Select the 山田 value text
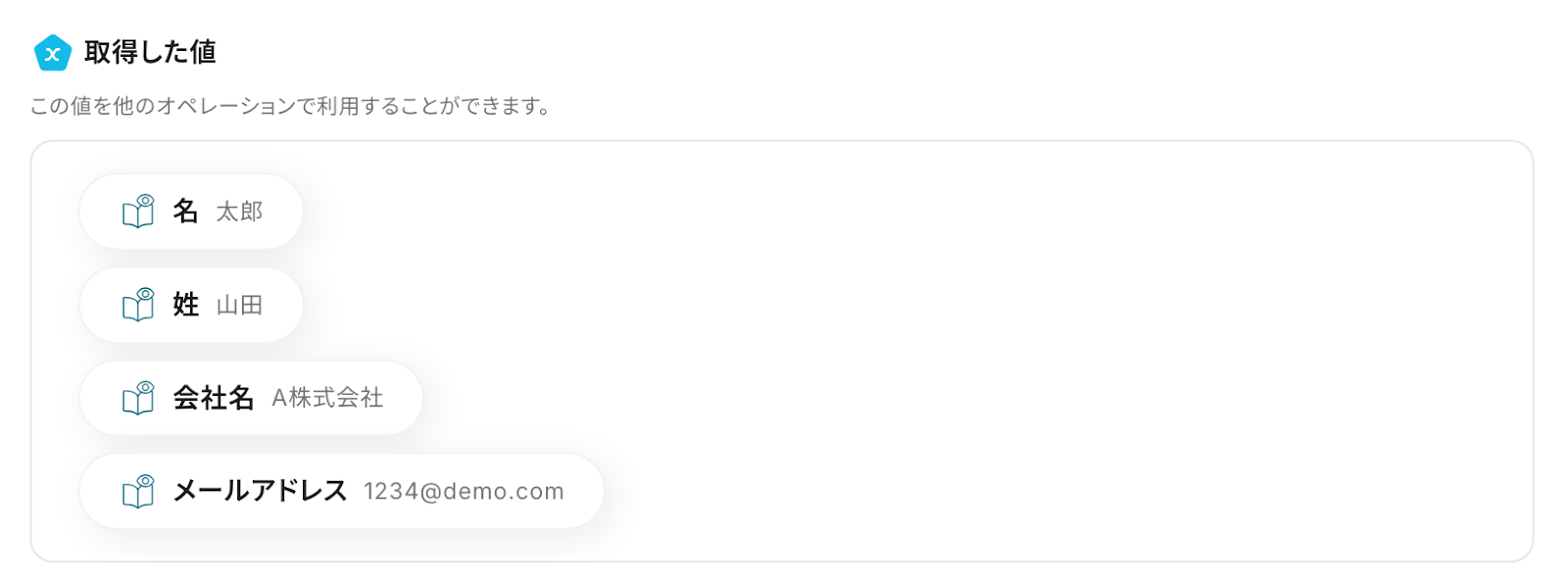Screen dimensions: 1568x582 pyautogui.click(x=239, y=306)
